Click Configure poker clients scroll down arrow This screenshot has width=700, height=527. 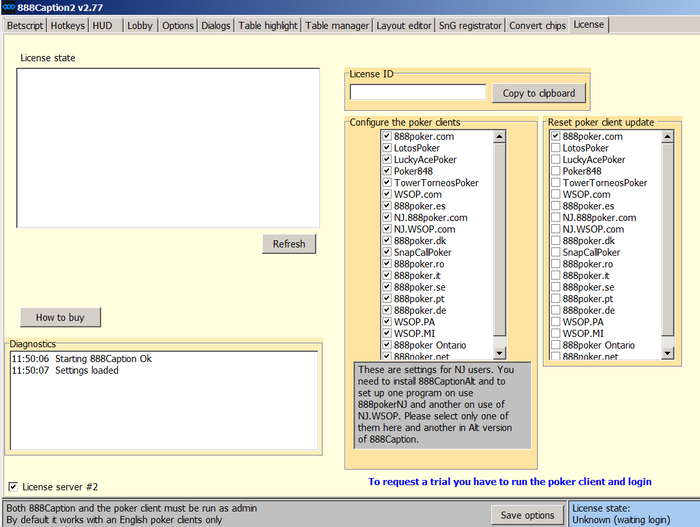tap(500, 353)
